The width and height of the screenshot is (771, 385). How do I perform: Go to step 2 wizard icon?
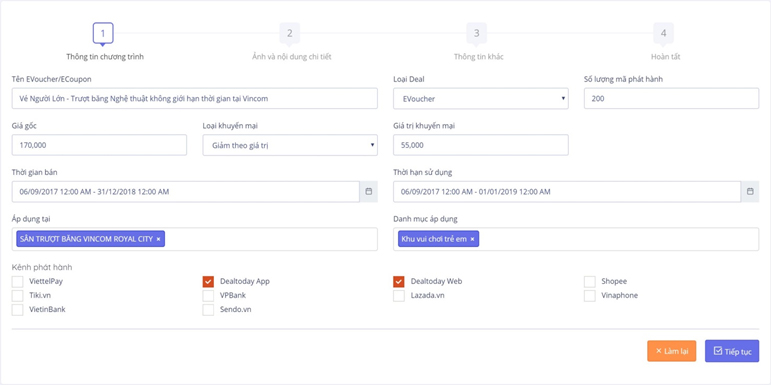pos(290,34)
